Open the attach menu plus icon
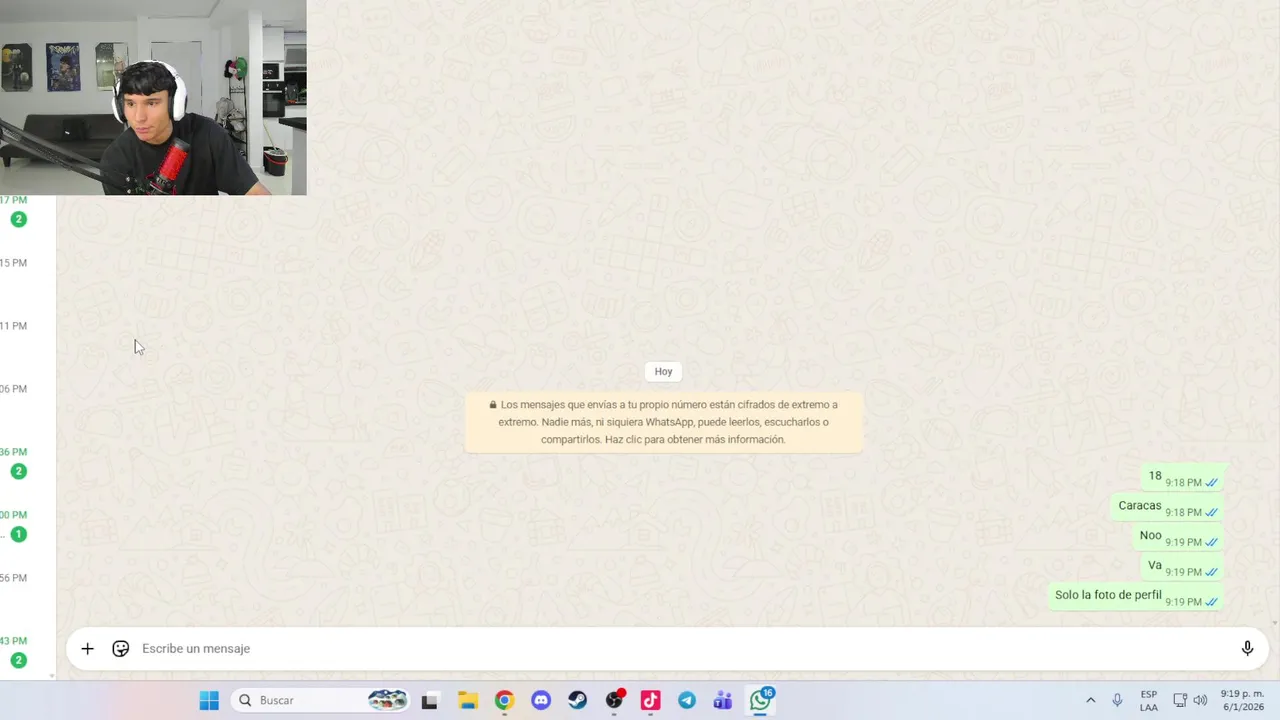 [x=87, y=649]
